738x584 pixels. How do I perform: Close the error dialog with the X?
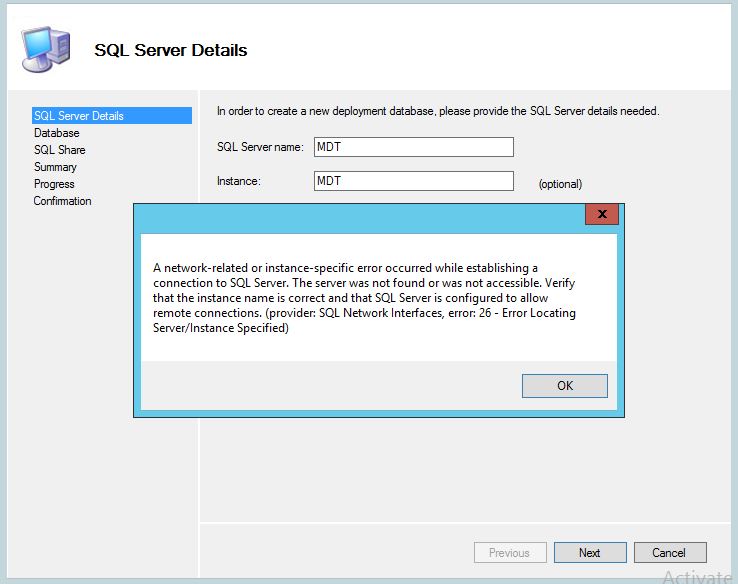click(602, 214)
